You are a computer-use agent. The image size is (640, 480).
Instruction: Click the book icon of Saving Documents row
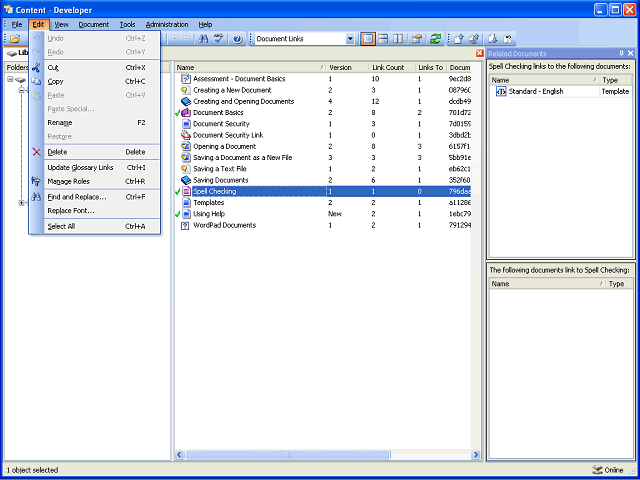coord(186,180)
